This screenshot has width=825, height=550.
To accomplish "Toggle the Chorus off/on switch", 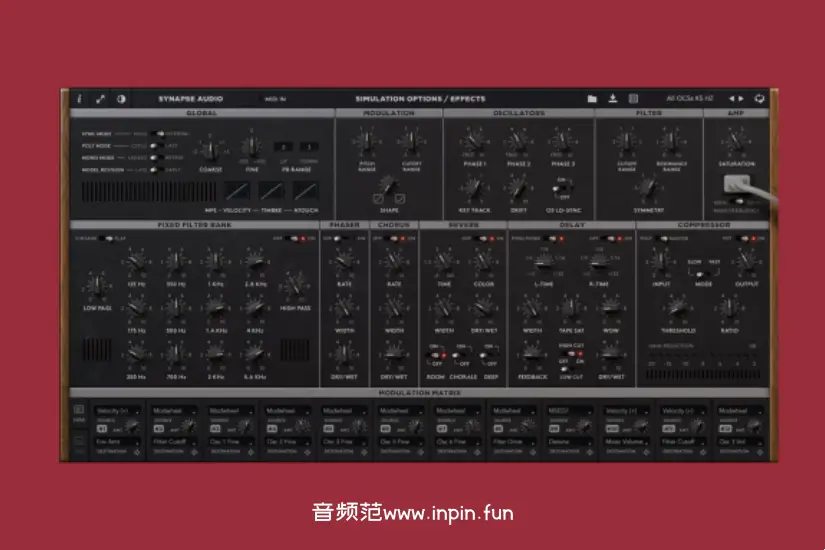I will (x=394, y=238).
